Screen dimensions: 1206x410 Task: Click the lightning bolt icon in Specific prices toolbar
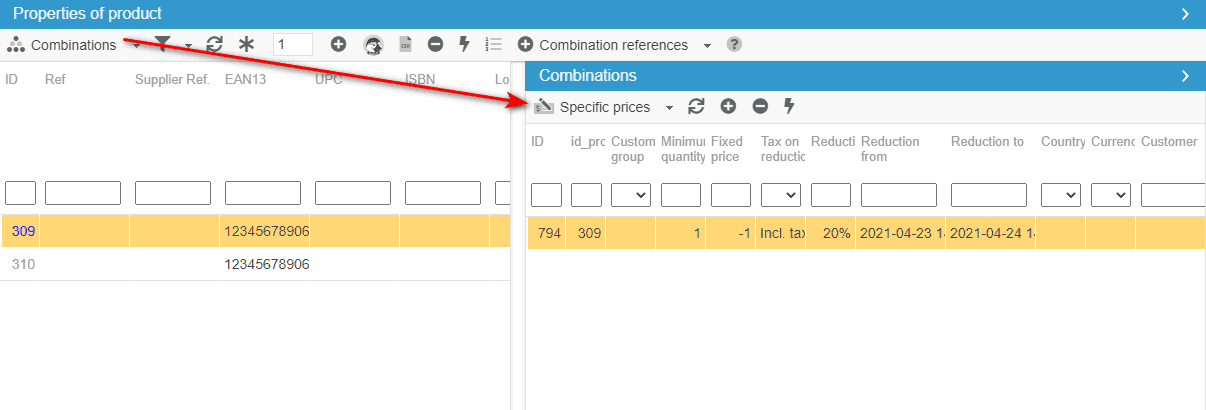coord(789,106)
